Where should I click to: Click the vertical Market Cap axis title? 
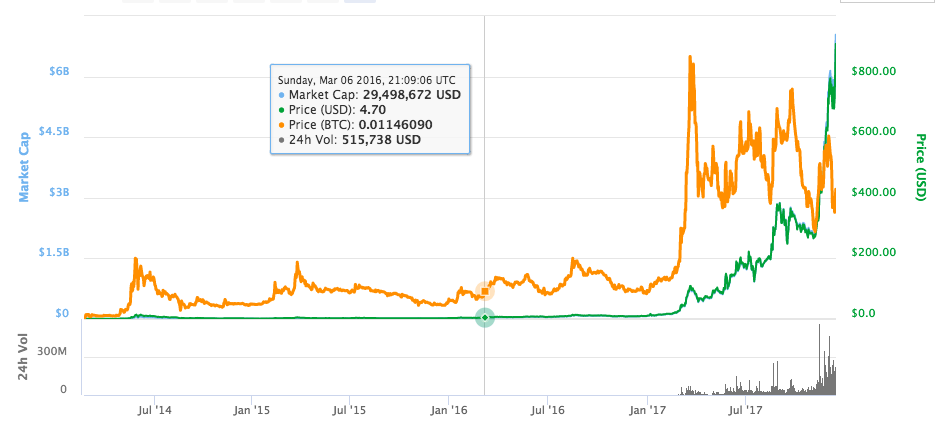pos(24,168)
